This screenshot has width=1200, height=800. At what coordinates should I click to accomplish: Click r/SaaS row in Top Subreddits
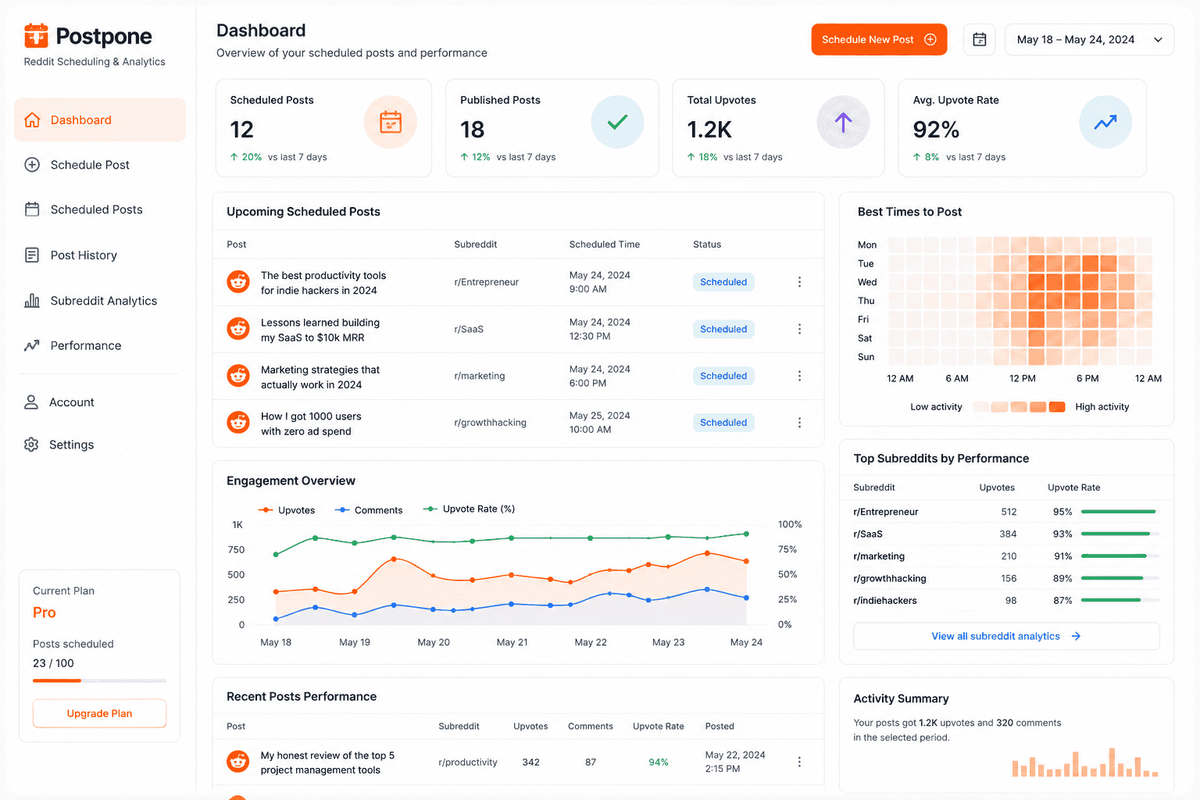click(x=1006, y=534)
